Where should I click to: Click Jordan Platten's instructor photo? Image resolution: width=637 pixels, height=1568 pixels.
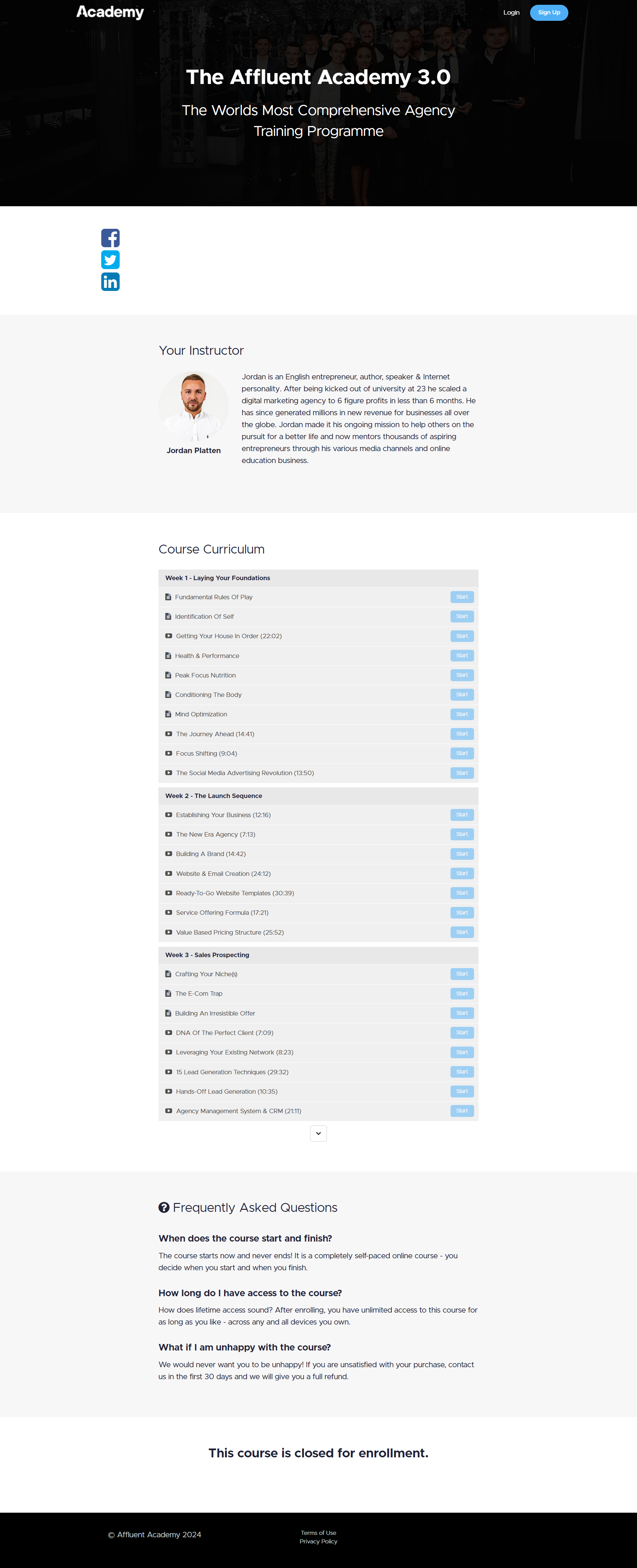tap(194, 407)
